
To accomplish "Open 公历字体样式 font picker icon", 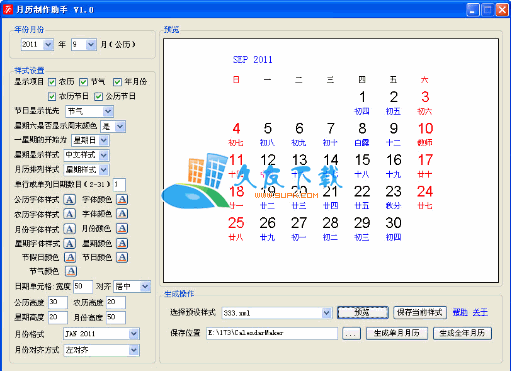I will tap(69, 200).
